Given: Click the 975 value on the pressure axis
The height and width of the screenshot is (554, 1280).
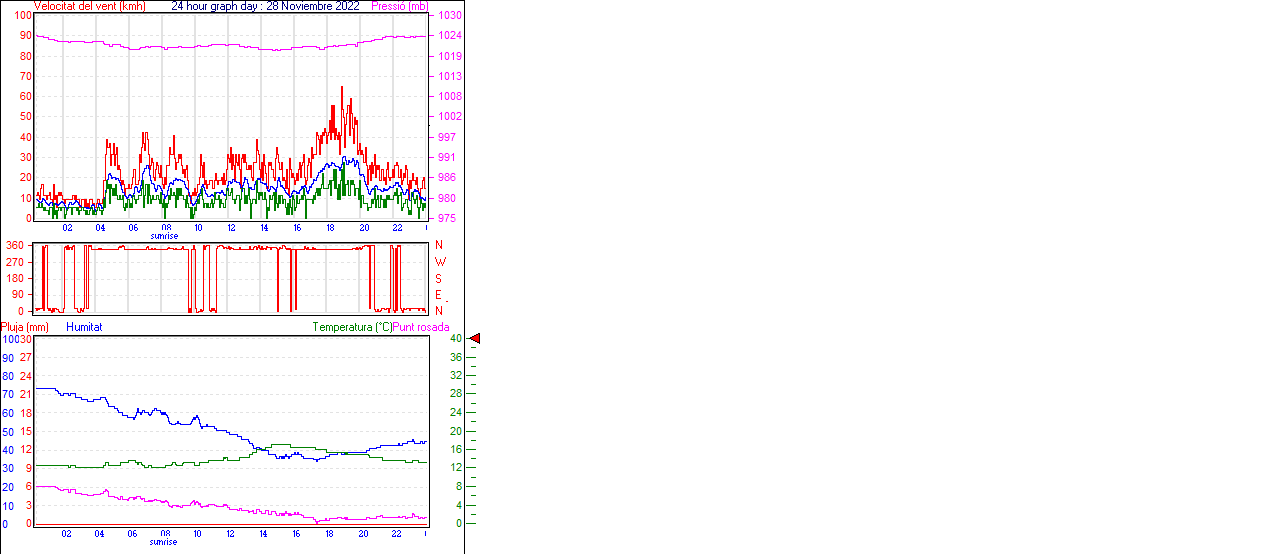Looking at the screenshot, I should point(447,218).
